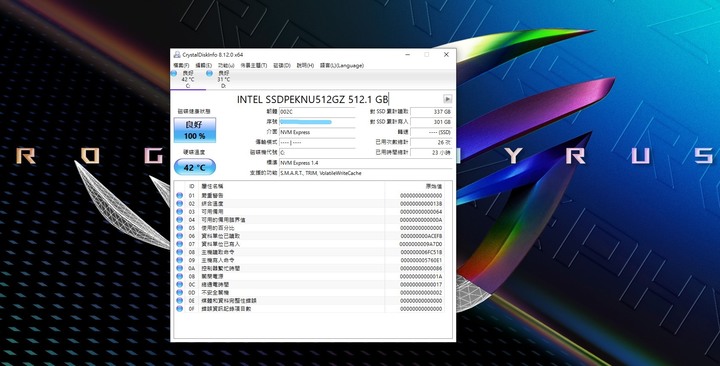Click the interface field NVM Express
This screenshot has height=366, width=720.
(x=317, y=132)
